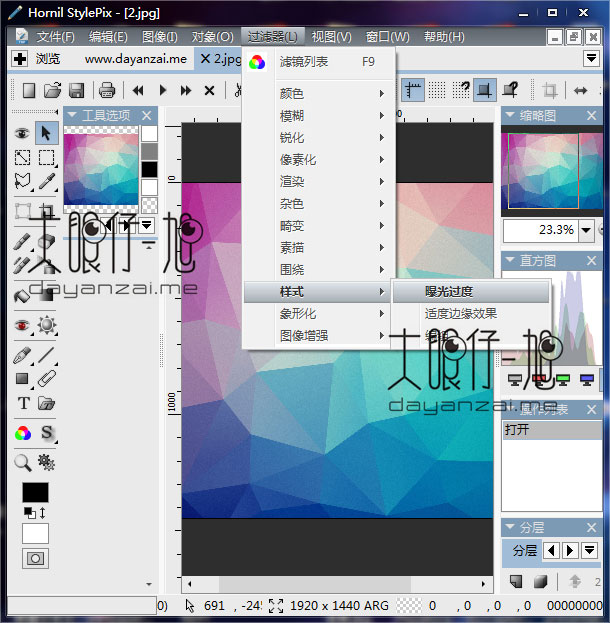The image size is (610, 623).
Task: Select the arrow Move tool
Action: tap(46, 133)
